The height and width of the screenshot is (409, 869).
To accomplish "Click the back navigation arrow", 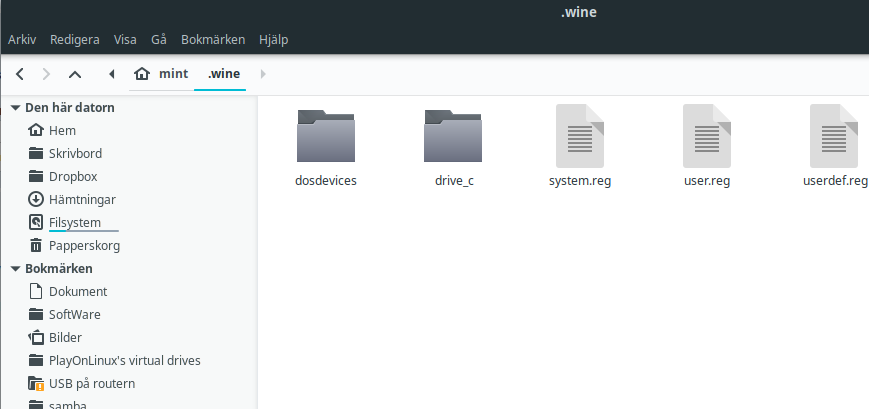I will pos(19,74).
